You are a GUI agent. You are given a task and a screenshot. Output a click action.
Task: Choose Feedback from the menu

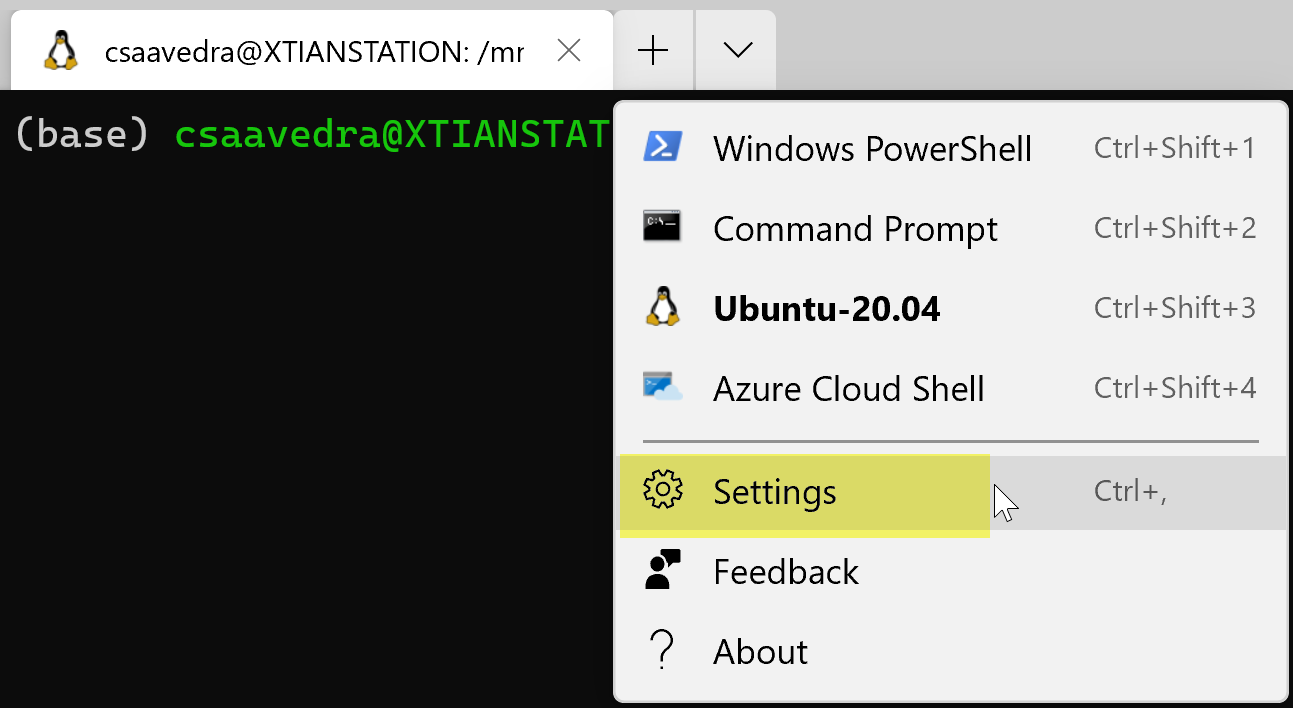pos(786,572)
